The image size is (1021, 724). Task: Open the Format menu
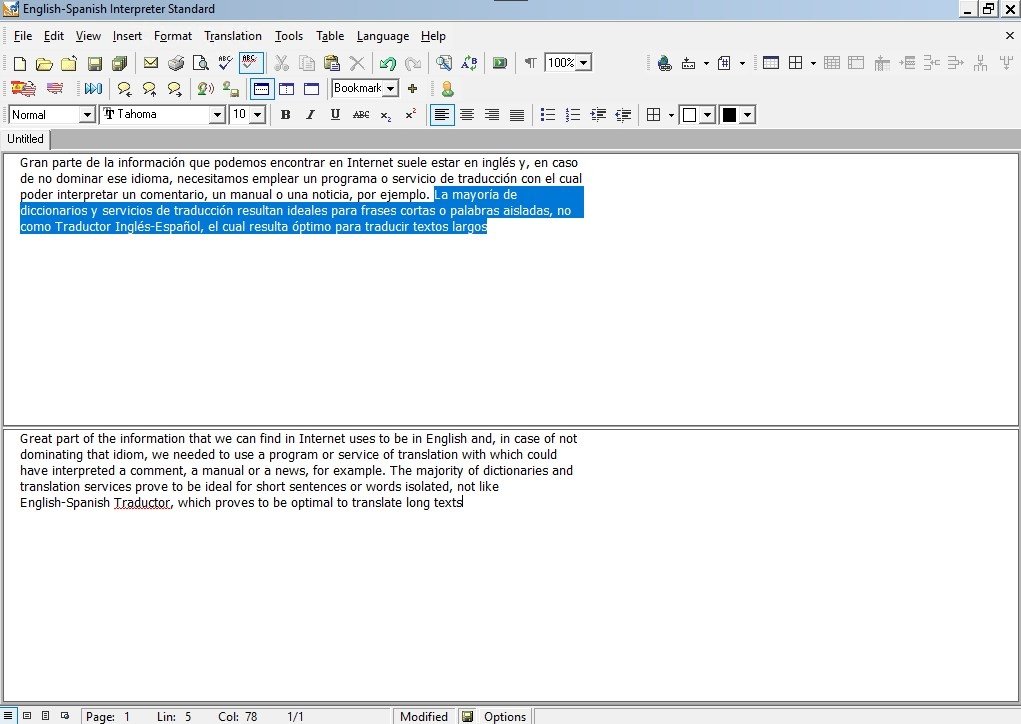173,36
